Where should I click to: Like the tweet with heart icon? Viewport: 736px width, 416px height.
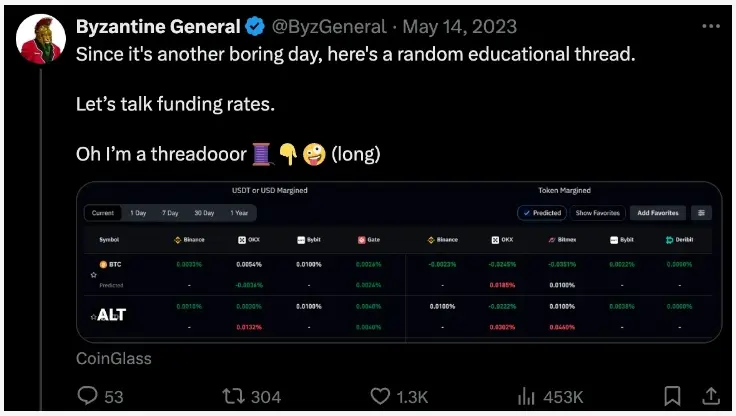377,396
